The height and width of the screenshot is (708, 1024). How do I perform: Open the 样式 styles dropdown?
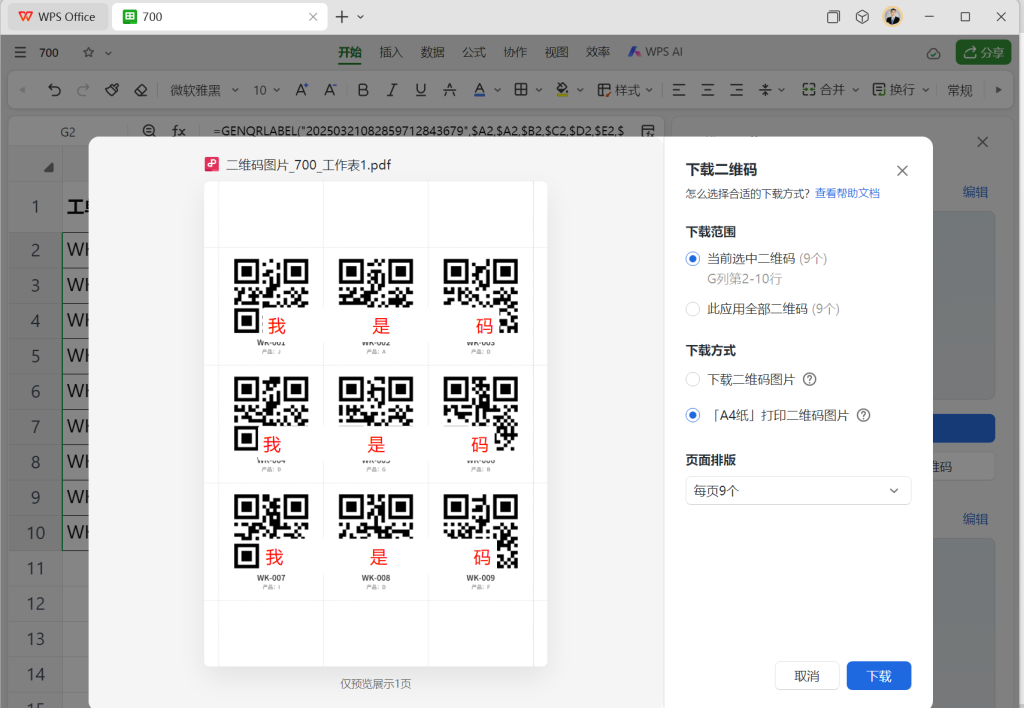(x=625, y=90)
